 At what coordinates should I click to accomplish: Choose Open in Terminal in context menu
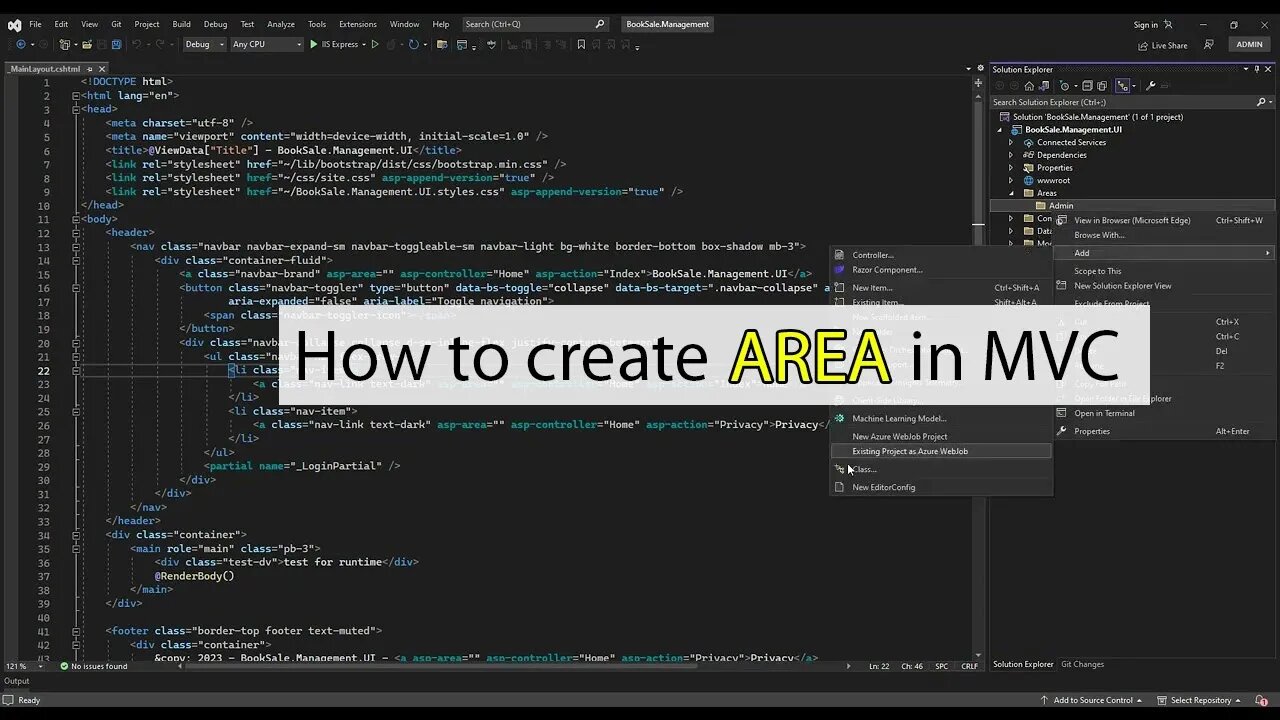tap(1164, 413)
